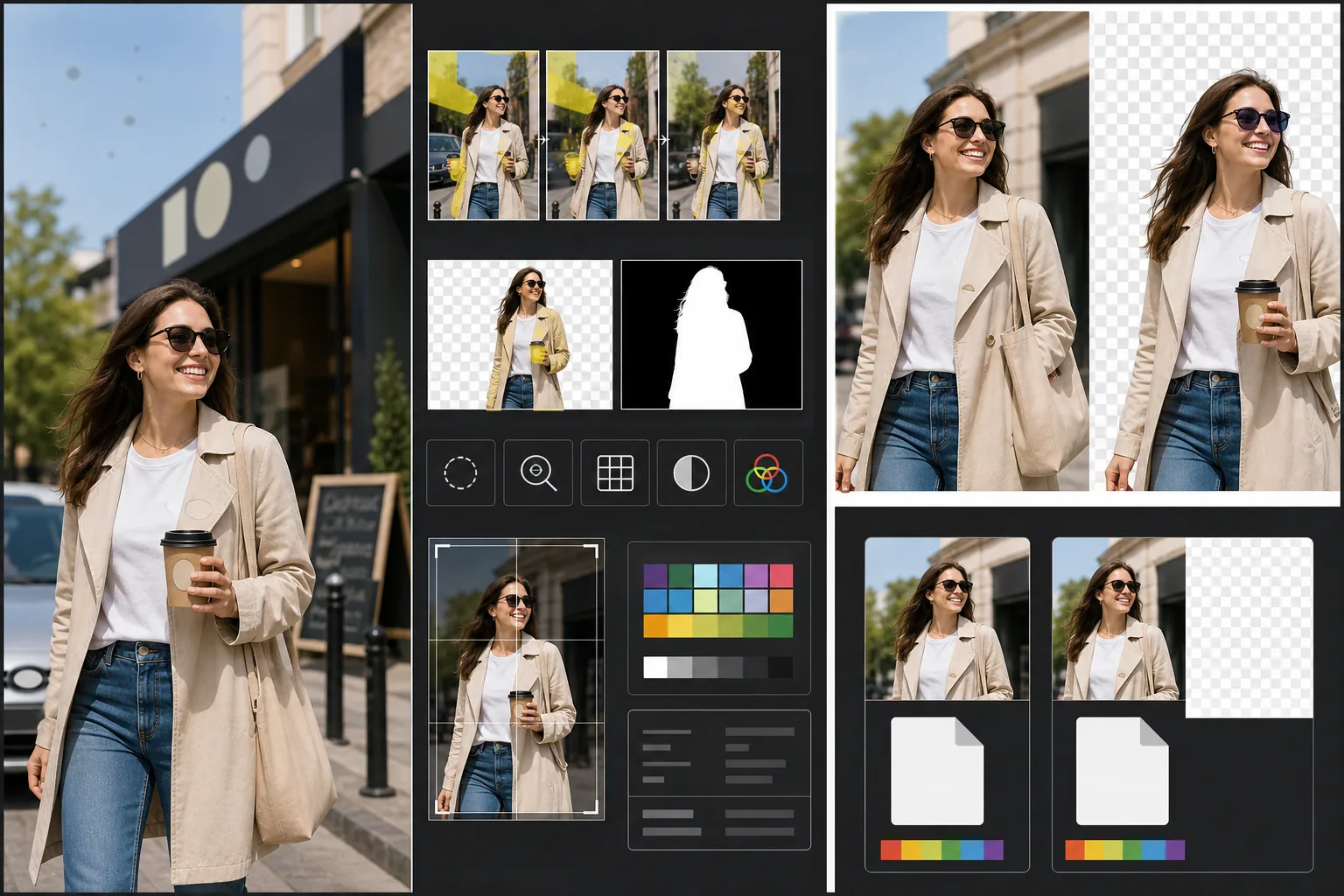This screenshot has width=1344, height=896.
Task: Click the purple segment of the full-background export card's color strip
Action: point(994,850)
